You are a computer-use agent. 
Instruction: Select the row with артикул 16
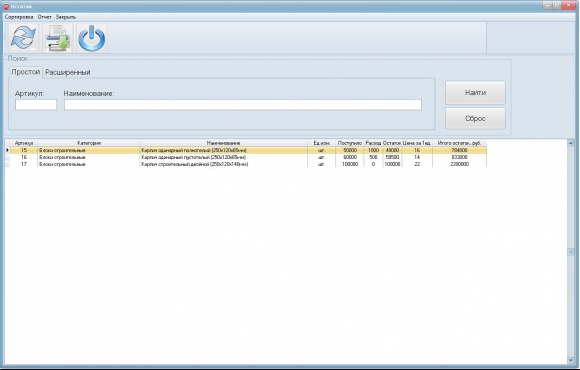click(x=246, y=157)
